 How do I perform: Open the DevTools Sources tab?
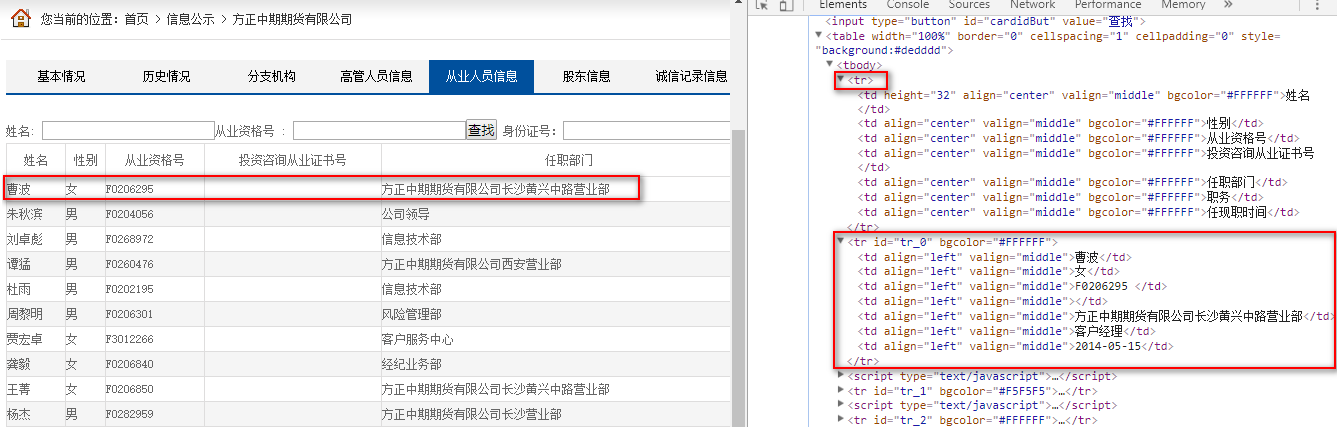(969, 5)
